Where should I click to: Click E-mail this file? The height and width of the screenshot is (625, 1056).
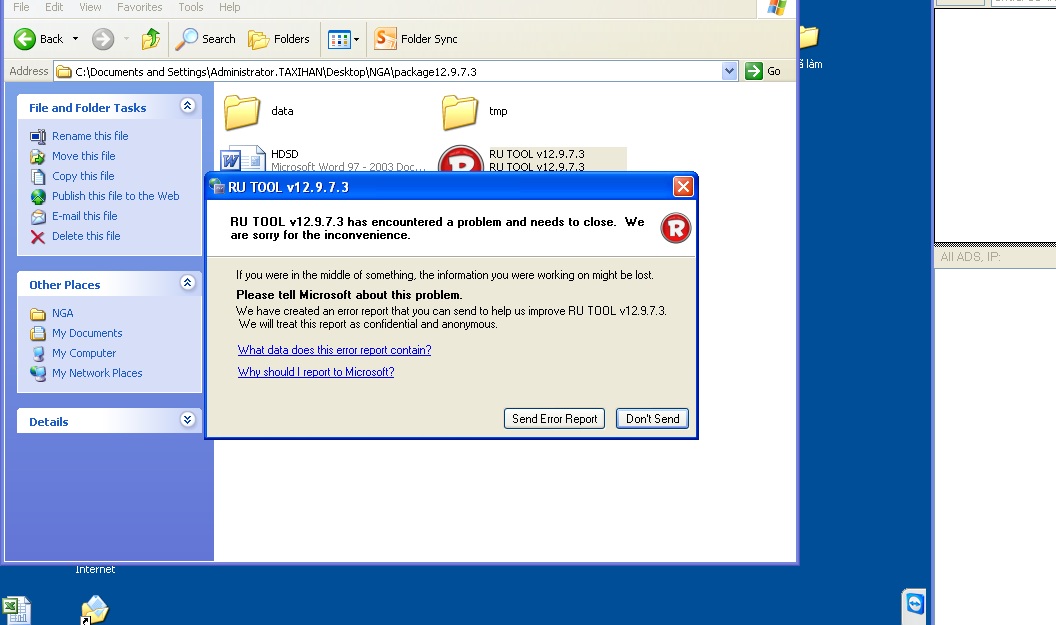tap(85, 216)
